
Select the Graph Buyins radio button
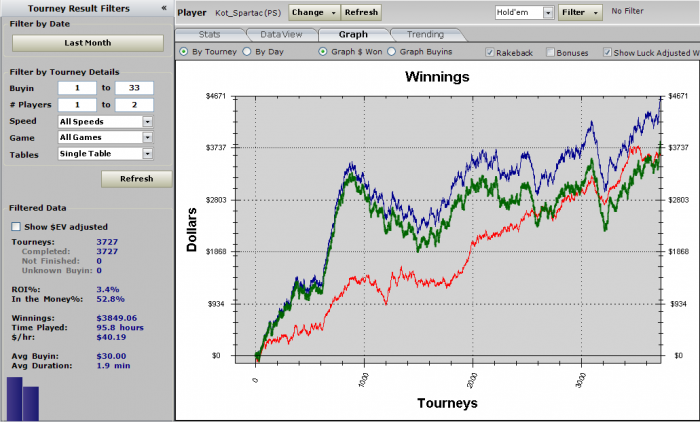pos(392,52)
